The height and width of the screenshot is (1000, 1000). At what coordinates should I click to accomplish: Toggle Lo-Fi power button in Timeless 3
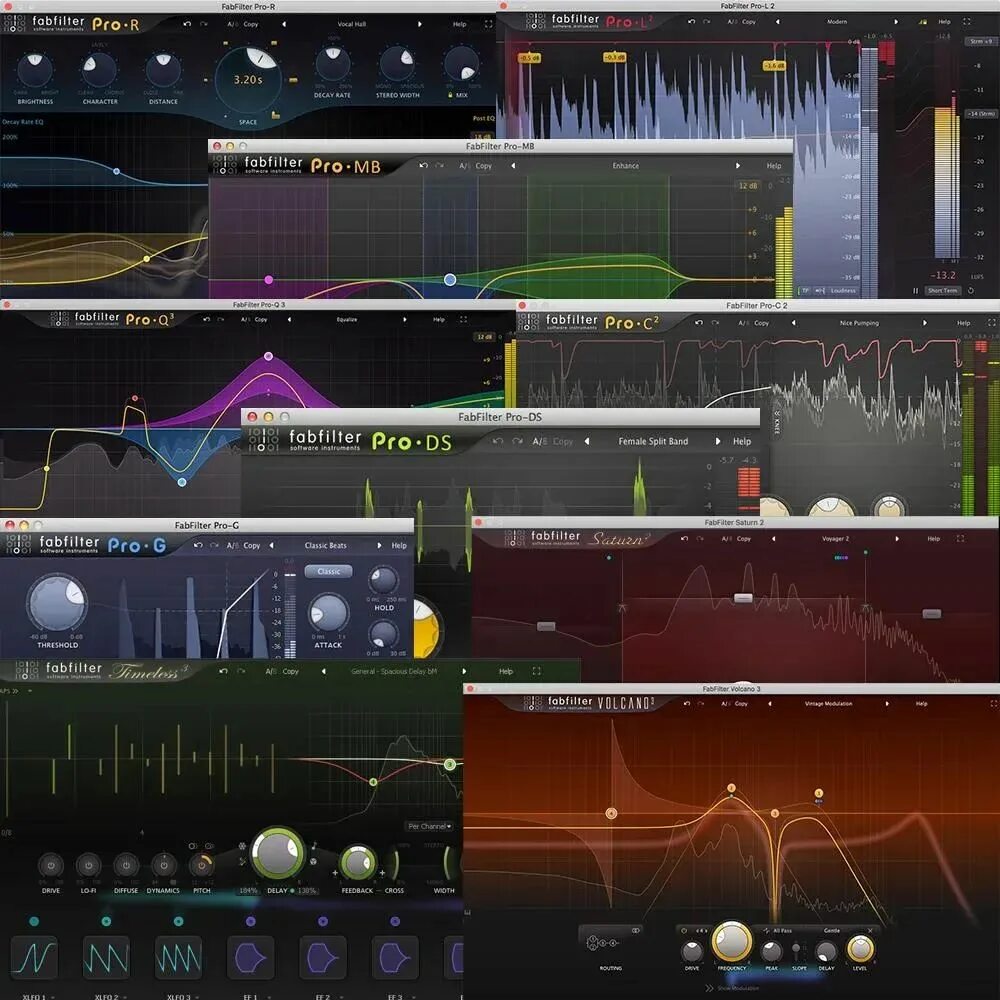89,866
